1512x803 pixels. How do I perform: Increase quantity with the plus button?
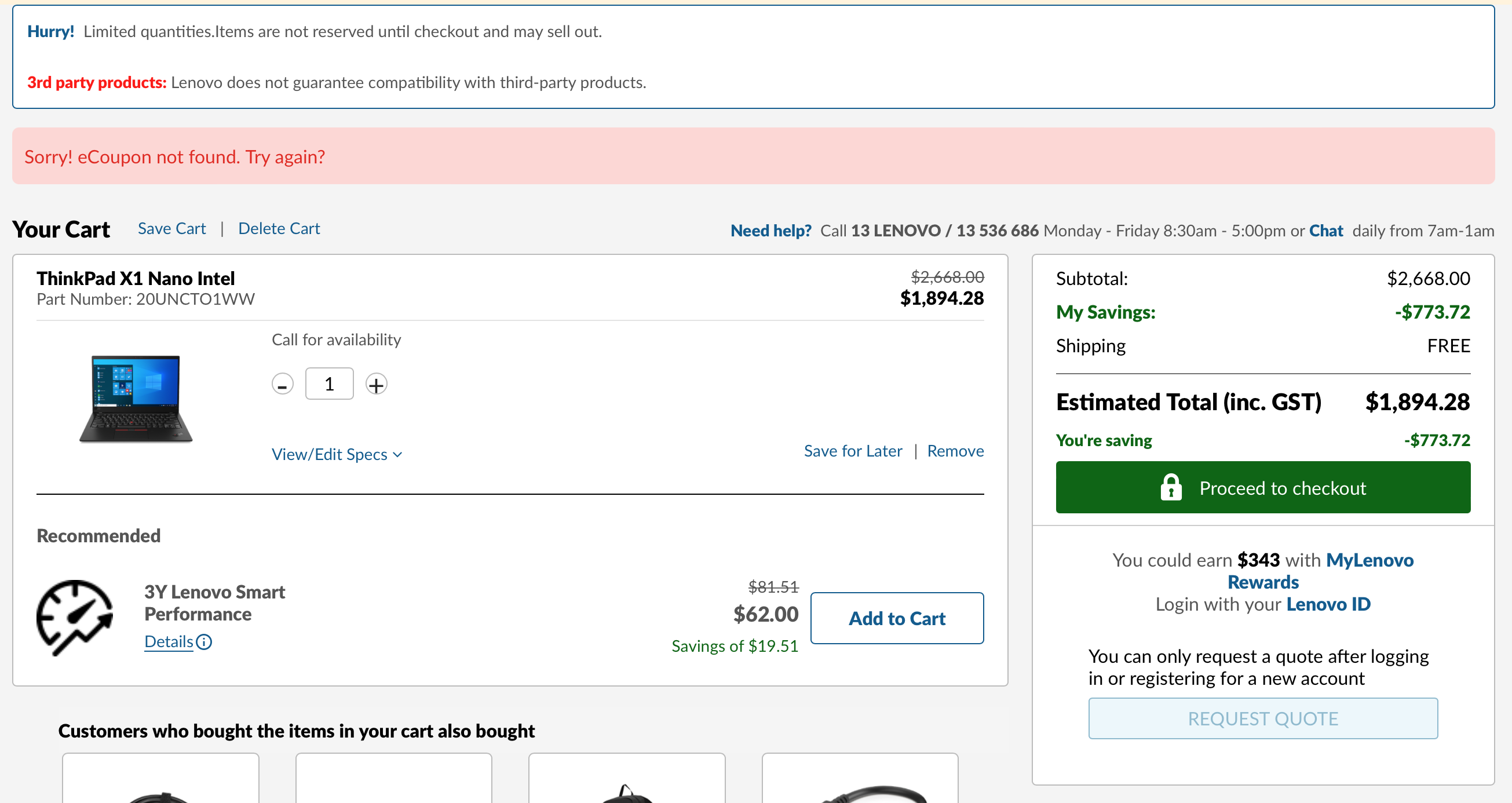click(x=376, y=385)
